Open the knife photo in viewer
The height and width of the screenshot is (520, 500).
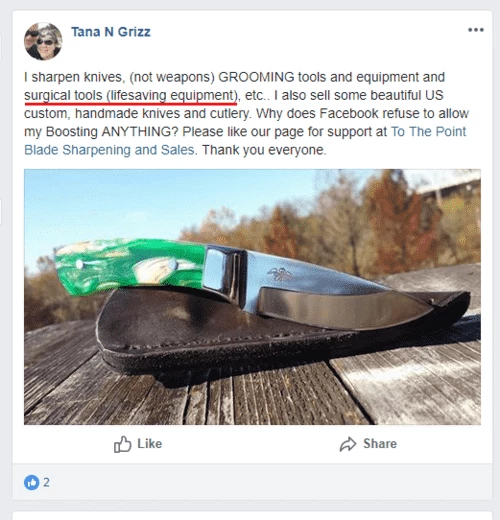pos(252,297)
